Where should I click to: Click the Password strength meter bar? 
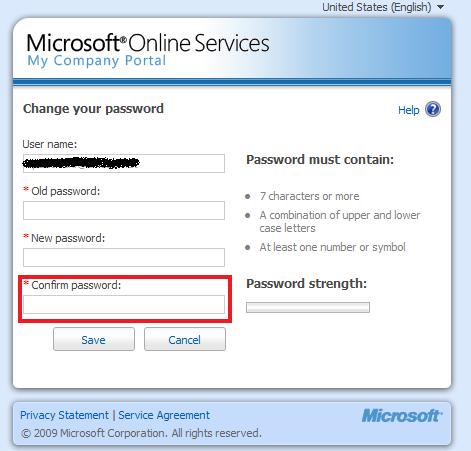click(x=308, y=307)
